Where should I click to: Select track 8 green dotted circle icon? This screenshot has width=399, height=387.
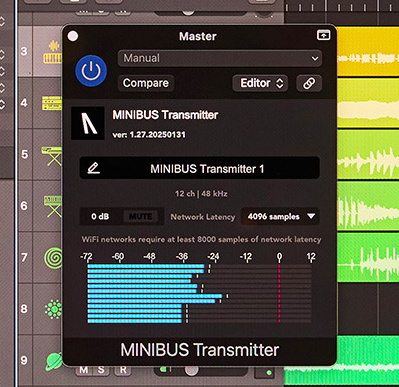click(53, 309)
